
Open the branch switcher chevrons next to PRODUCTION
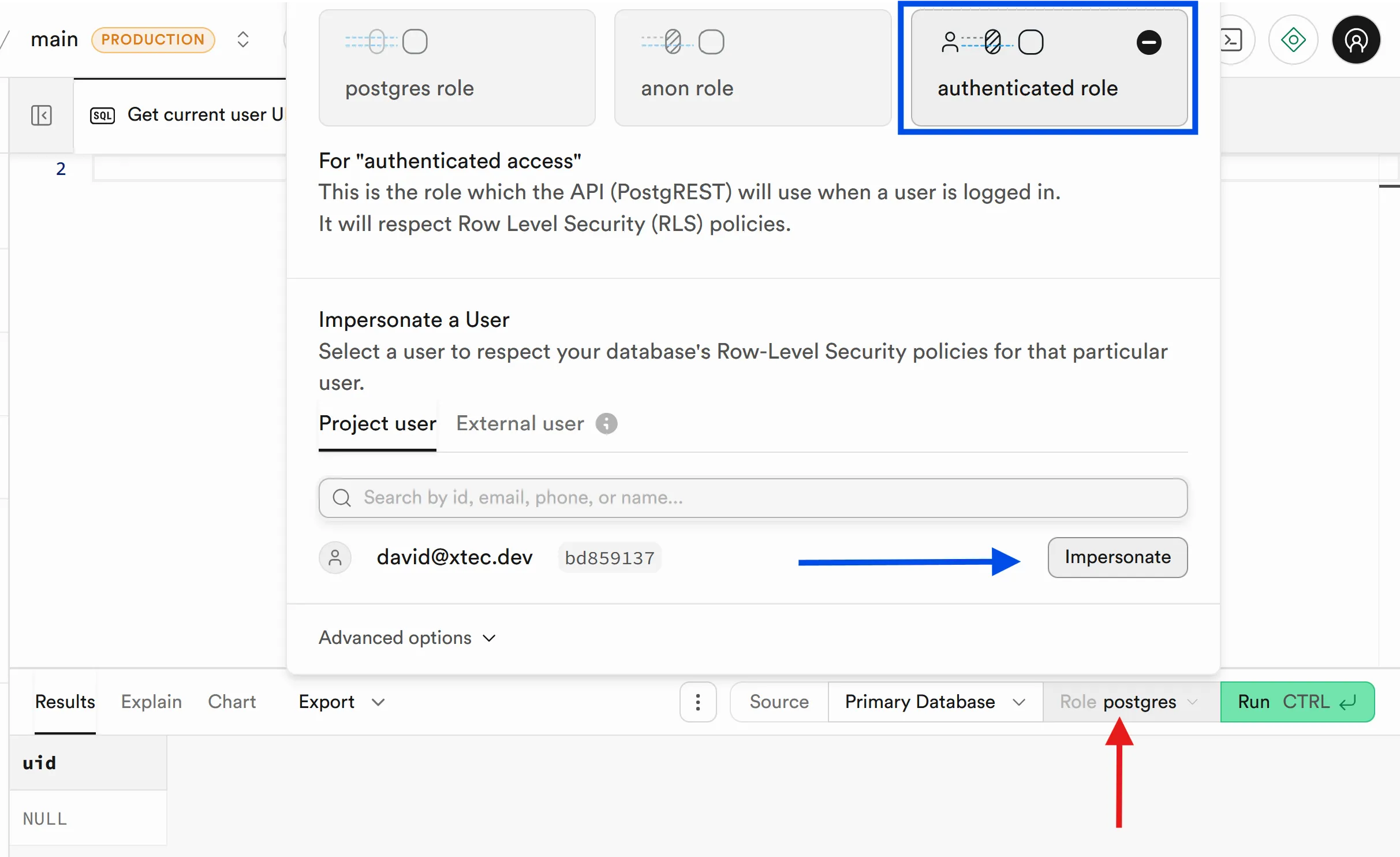(243, 39)
